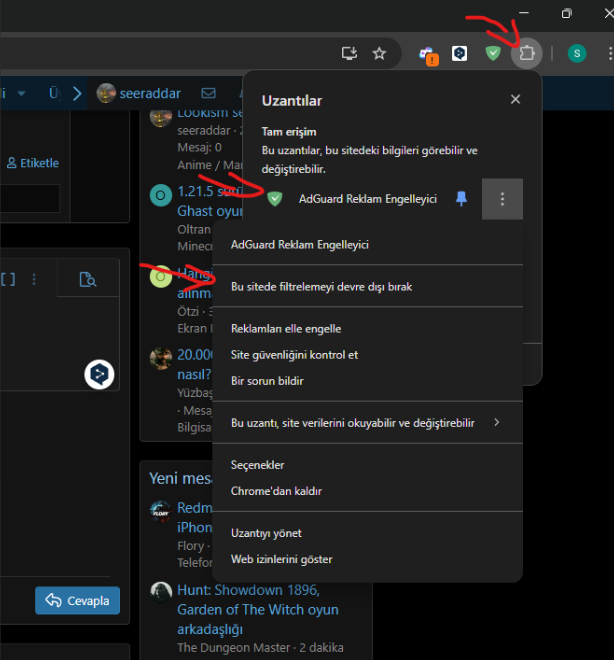Click Flory user avatar
The width and height of the screenshot is (614, 660).
point(161,511)
